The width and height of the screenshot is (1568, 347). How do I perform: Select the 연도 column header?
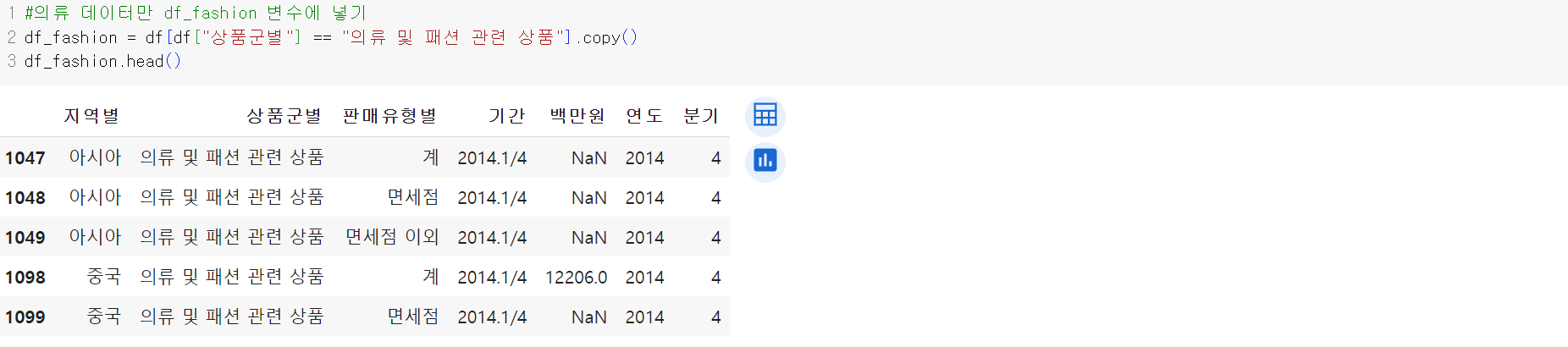[x=644, y=116]
